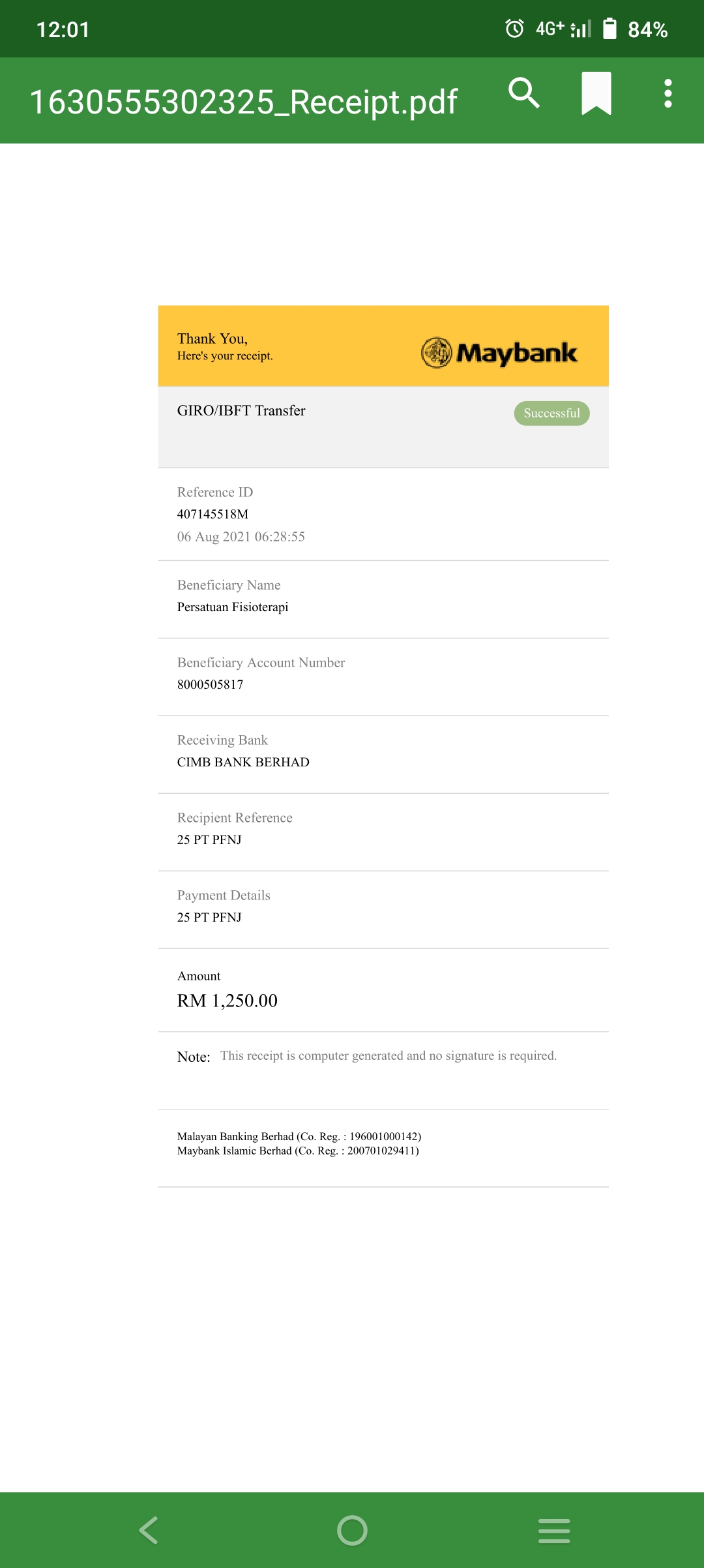Tap receiving bank CIMB BANK BERHAD

click(x=243, y=762)
